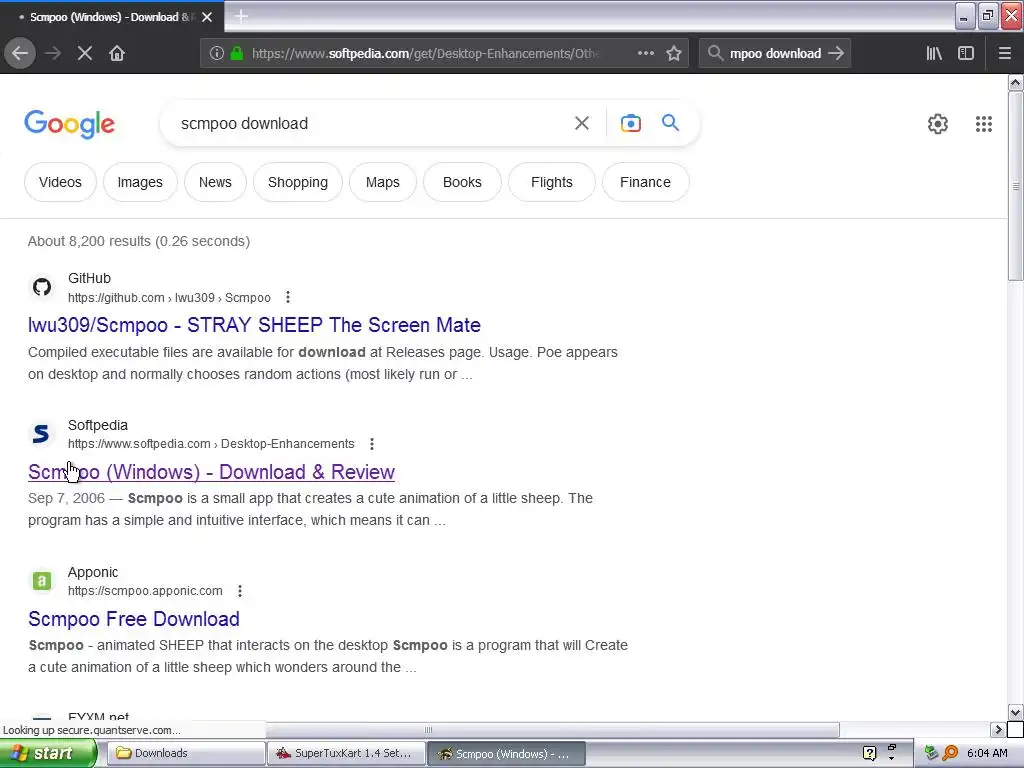Filter results by Books
The width and height of the screenshot is (1024, 768).
tap(462, 182)
